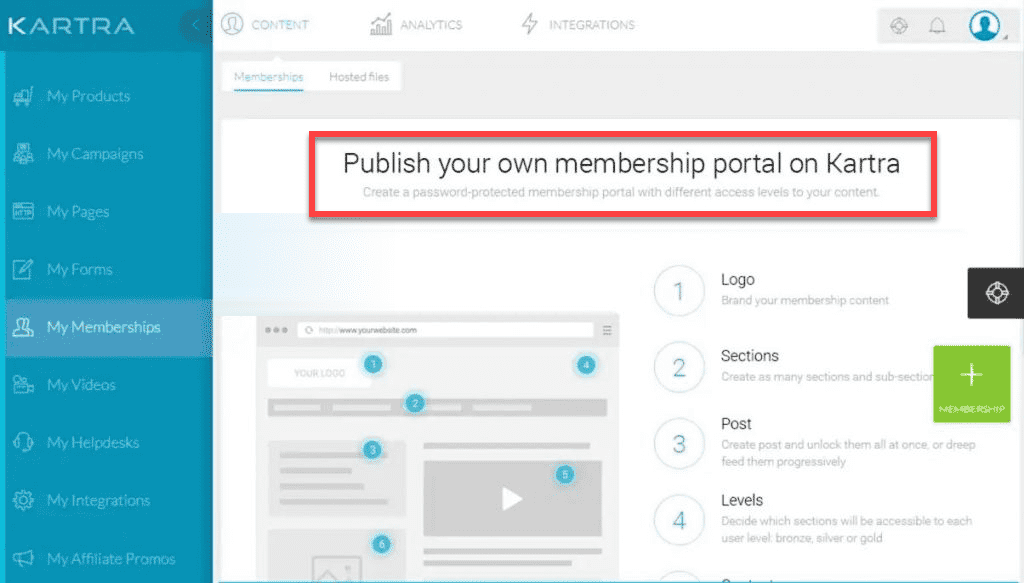The image size is (1024, 583).
Task: Click the My Affiliate Promos megaphone icon
Action: coord(23,558)
